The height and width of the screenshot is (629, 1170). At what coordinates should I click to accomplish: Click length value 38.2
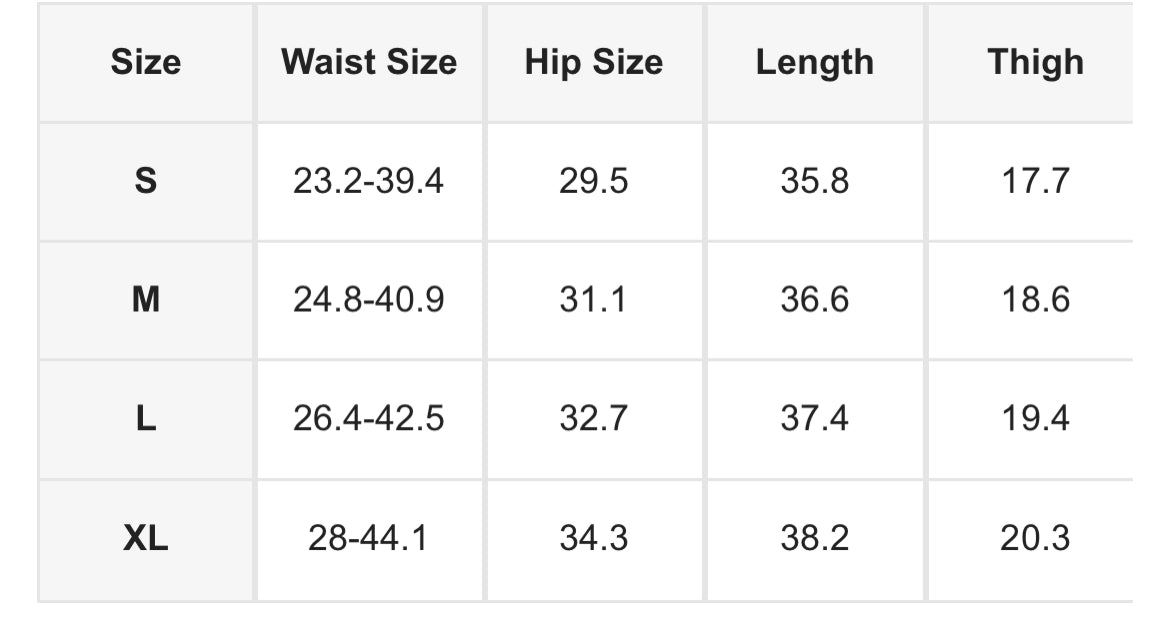coord(814,538)
